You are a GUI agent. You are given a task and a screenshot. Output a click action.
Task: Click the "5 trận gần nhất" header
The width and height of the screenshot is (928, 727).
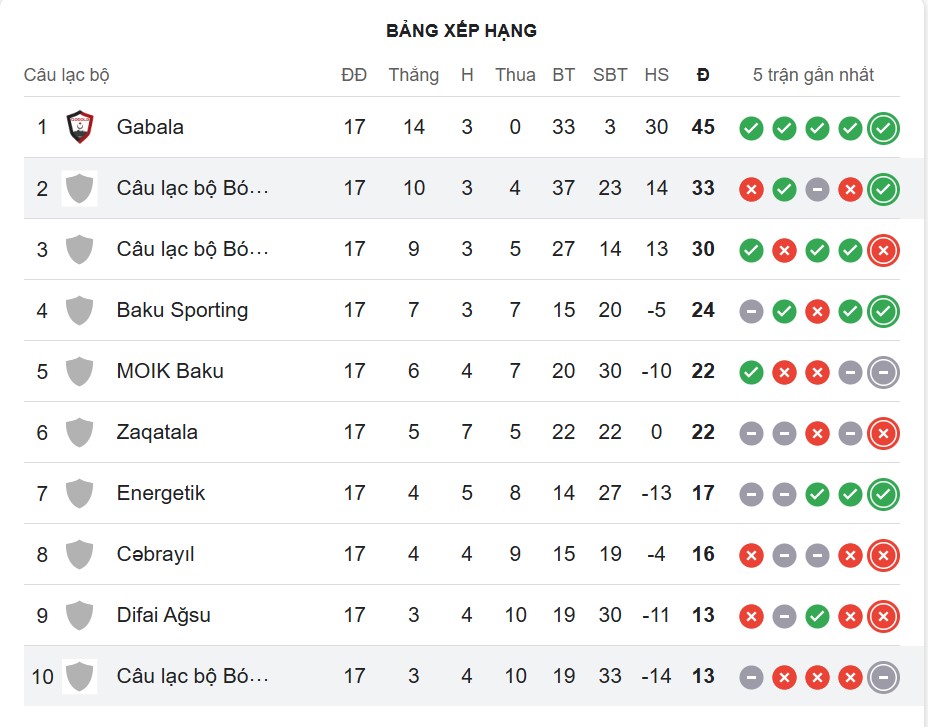[813, 75]
